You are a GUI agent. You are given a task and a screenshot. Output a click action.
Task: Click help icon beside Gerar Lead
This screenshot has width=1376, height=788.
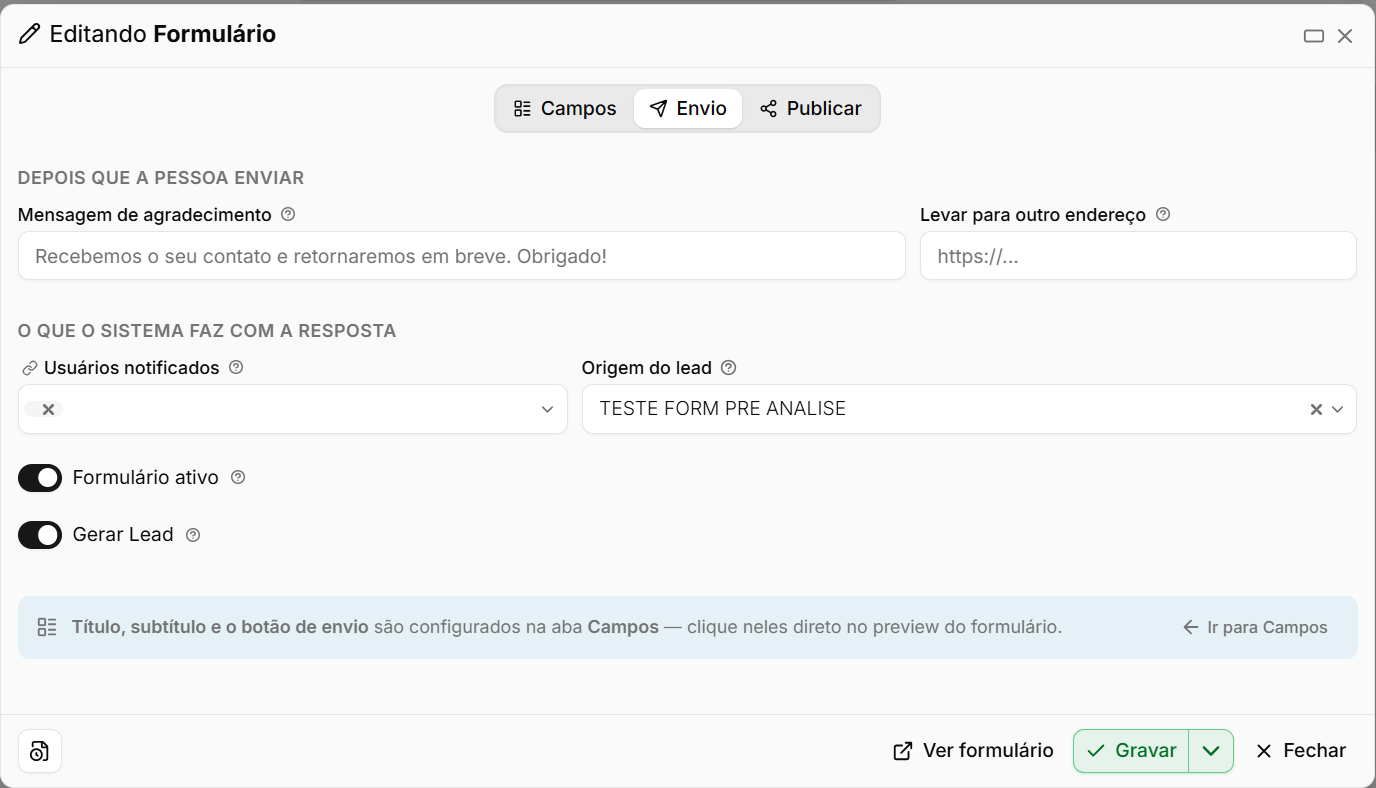193,535
